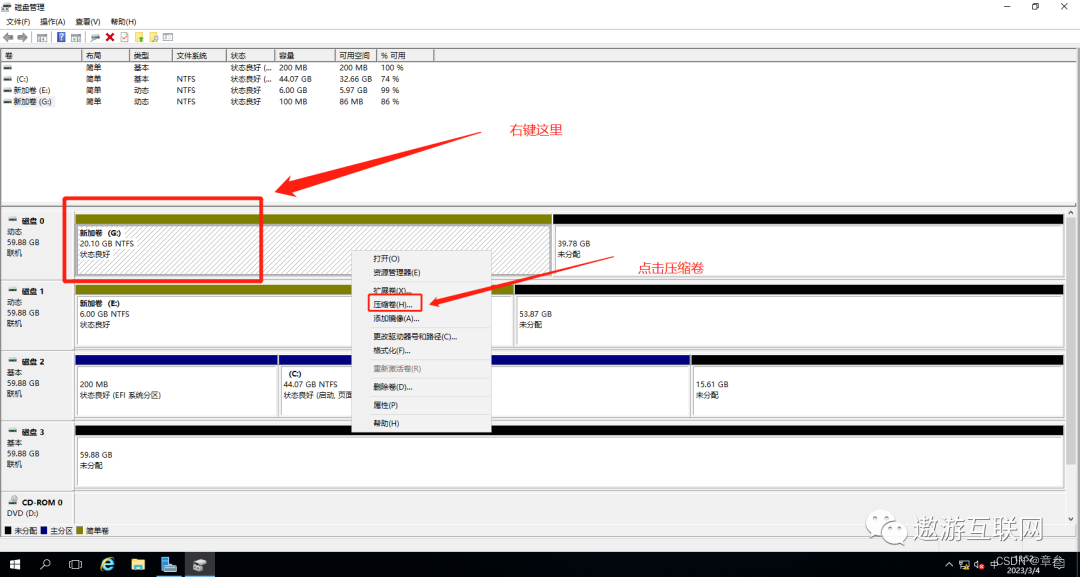This screenshot has width=1080, height=577.
Task: Click the drive icon of the (C:) row
Action: pos(8,79)
